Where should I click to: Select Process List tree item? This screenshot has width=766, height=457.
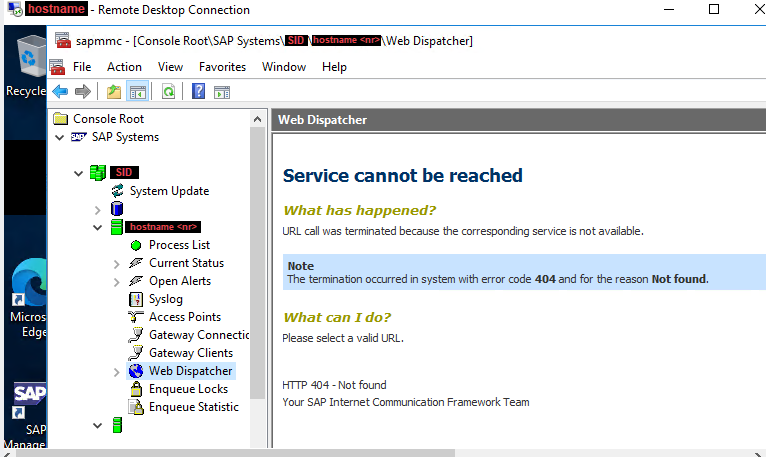click(179, 245)
